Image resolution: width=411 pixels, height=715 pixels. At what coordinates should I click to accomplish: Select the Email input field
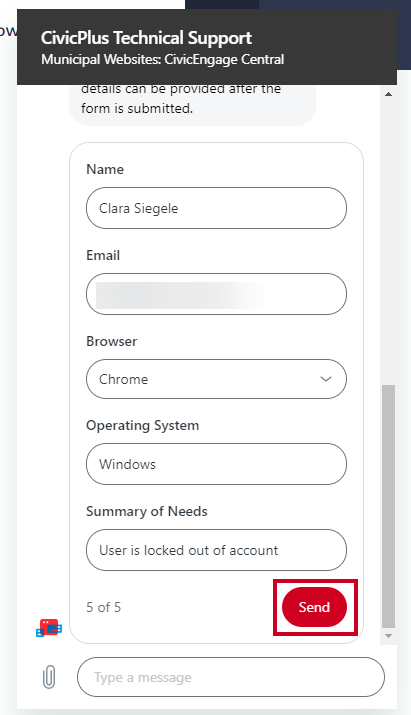pyautogui.click(x=216, y=294)
